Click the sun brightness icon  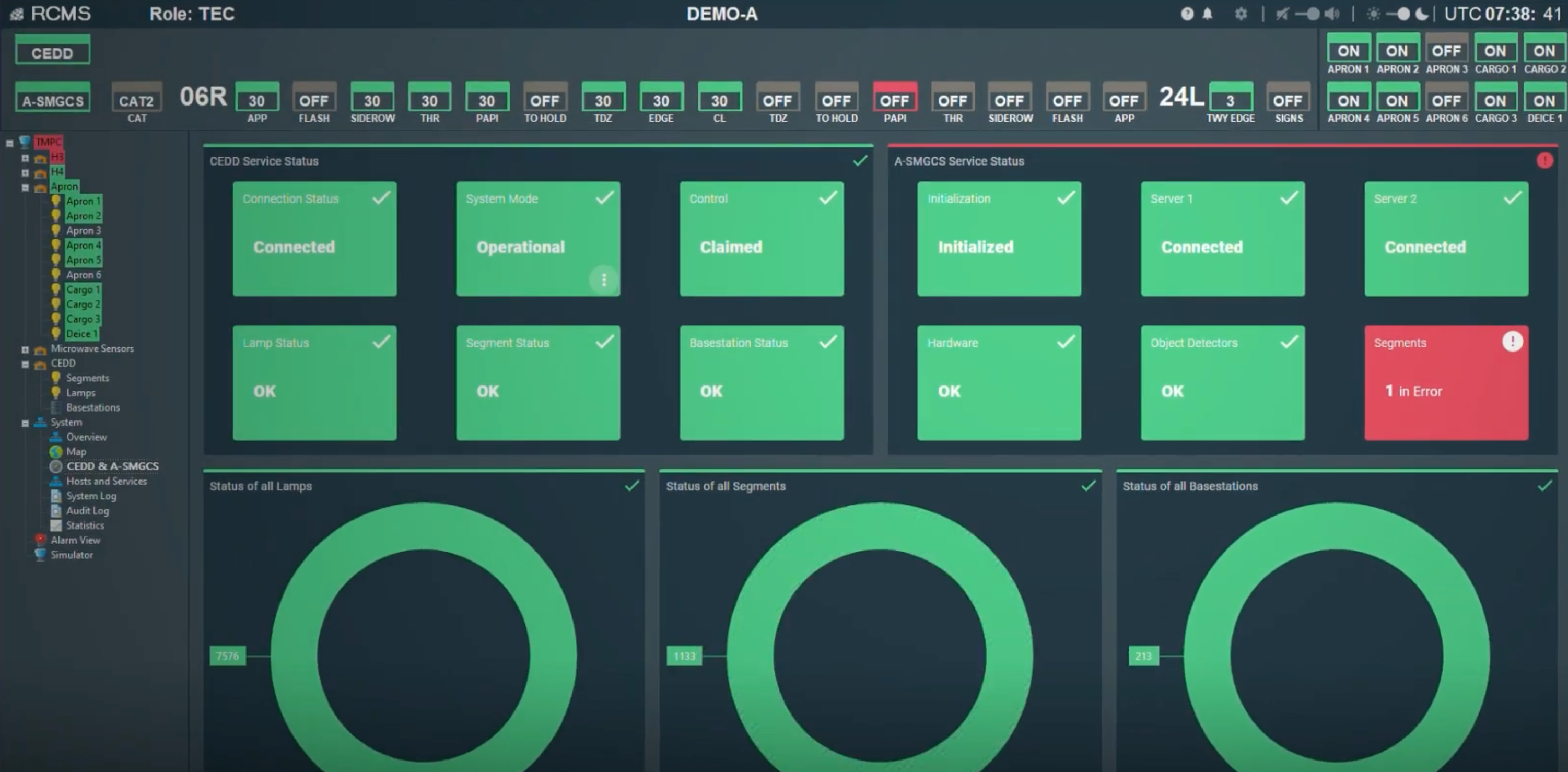(x=1373, y=14)
